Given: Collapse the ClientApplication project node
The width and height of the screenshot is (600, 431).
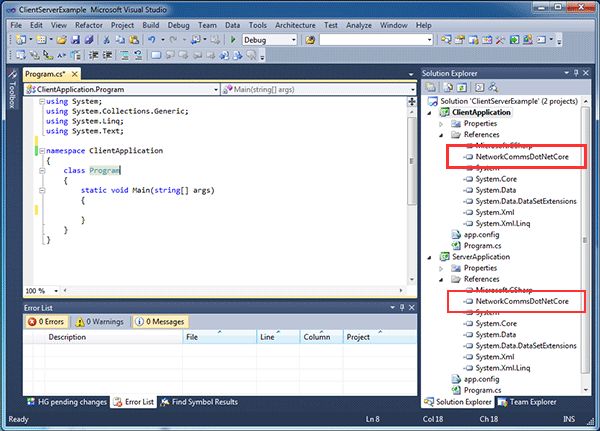Looking at the screenshot, I should click(x=430, y=113).
